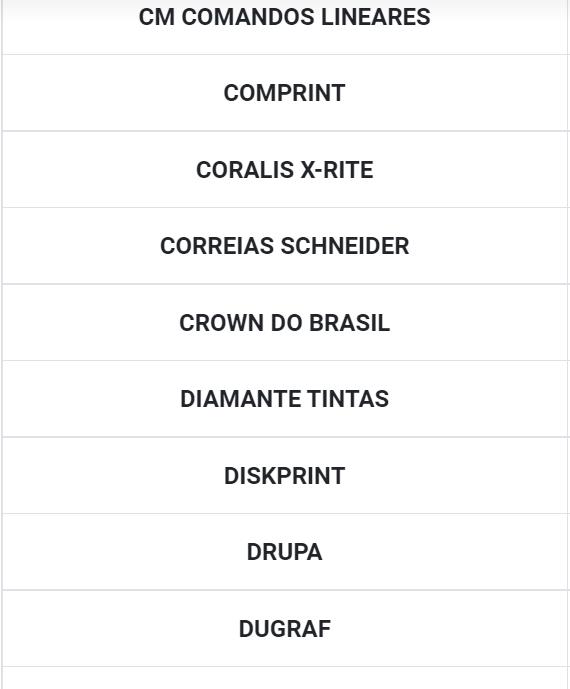Viewport: 570px width, 689px height.
Task: Open the last named company in the list
Action: [x=285, y=628]
